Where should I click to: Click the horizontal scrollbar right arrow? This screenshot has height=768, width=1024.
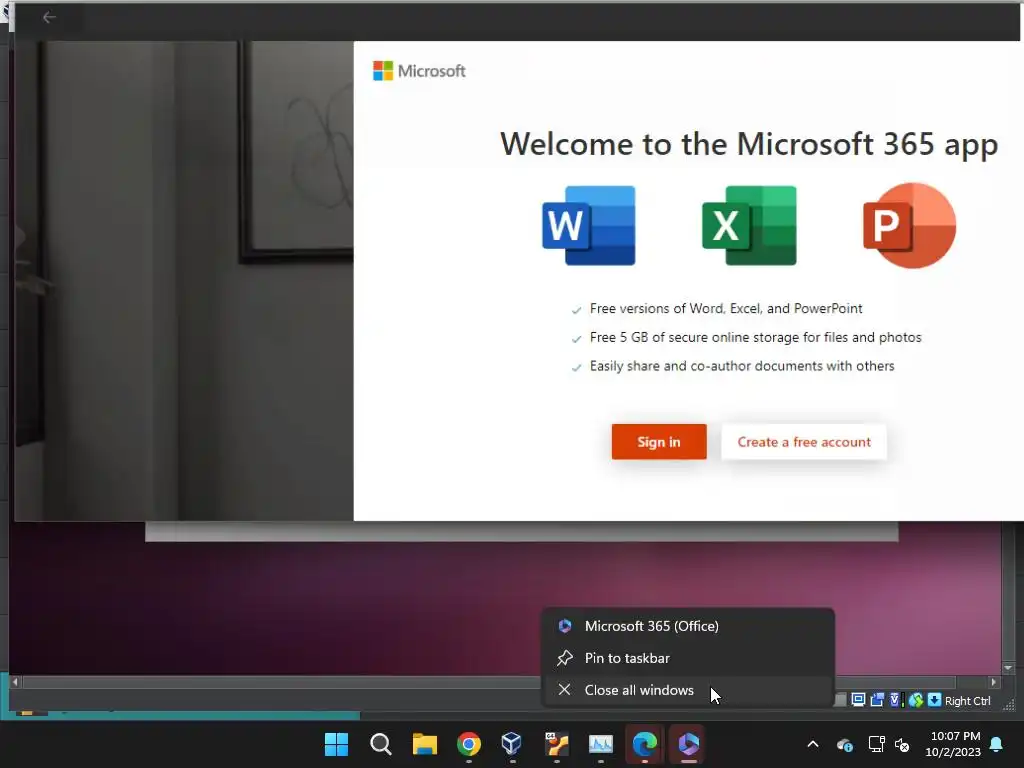[994, 682]
